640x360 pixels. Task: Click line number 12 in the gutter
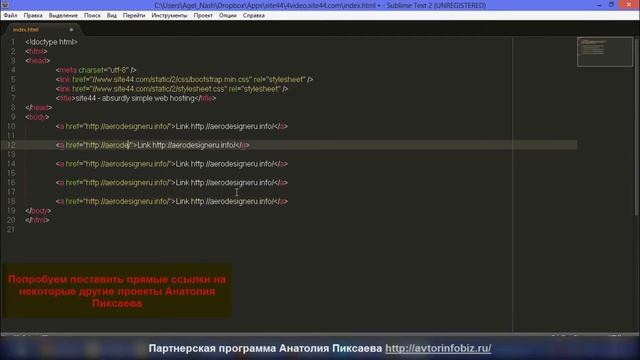coord(11,145)
